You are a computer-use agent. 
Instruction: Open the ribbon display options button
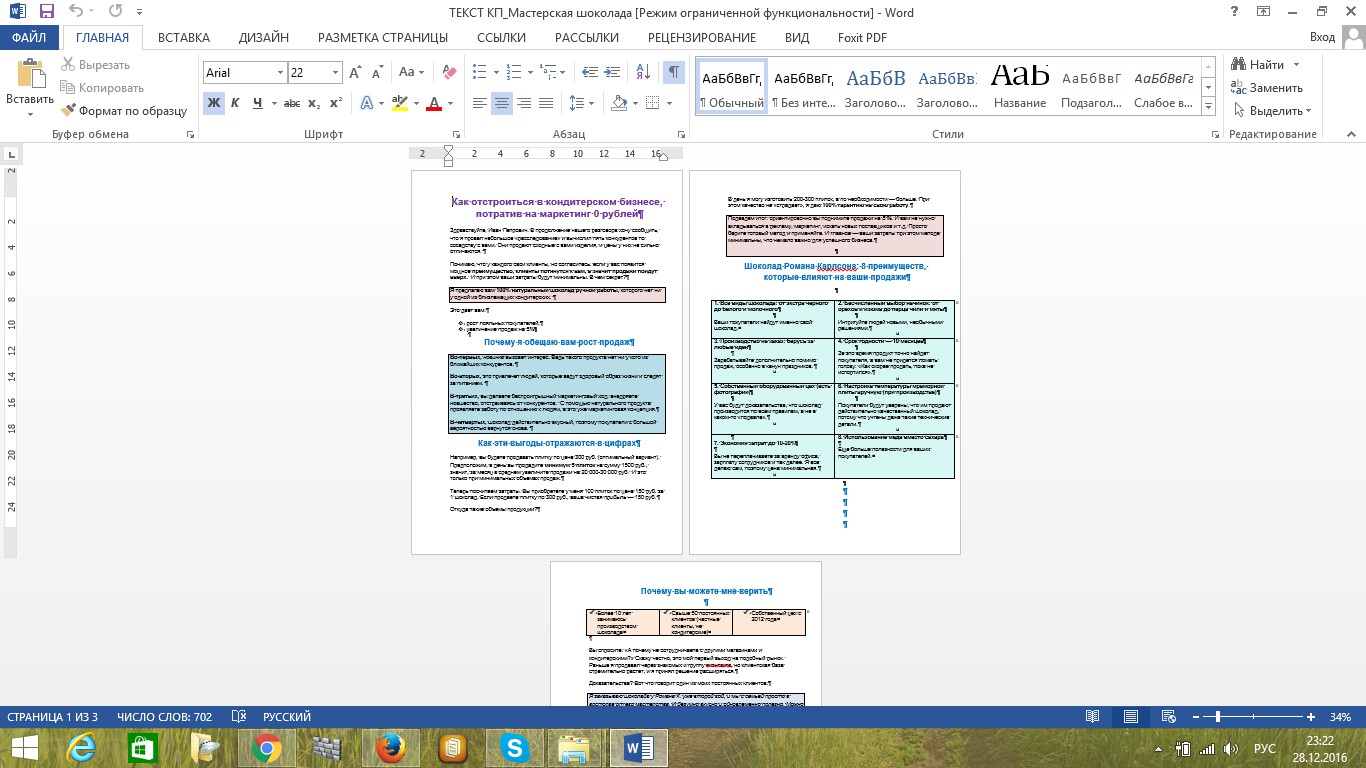pyautogui.click(x=1265, y=12)
